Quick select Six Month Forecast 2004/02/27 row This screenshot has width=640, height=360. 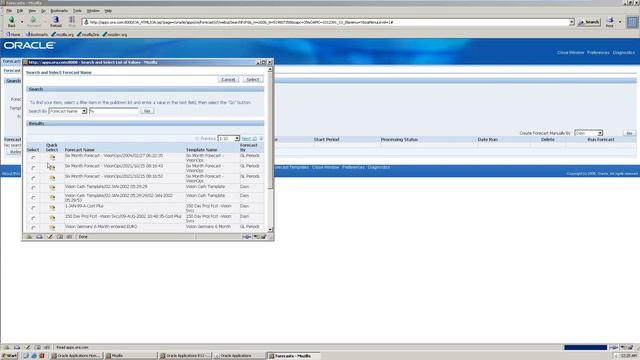(x=52, y=157)
